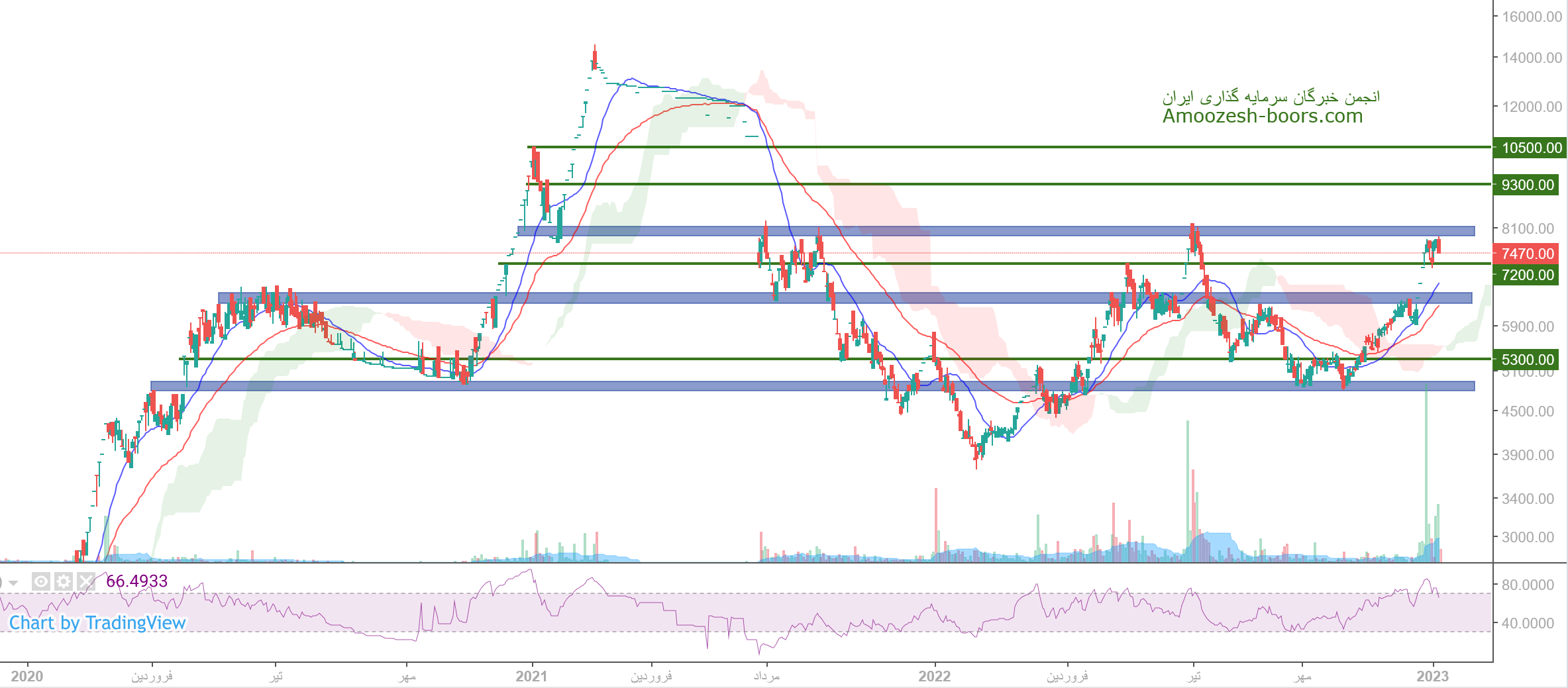
Task: Click the 2022 marker on time axis
Action: tap(934, 676)
